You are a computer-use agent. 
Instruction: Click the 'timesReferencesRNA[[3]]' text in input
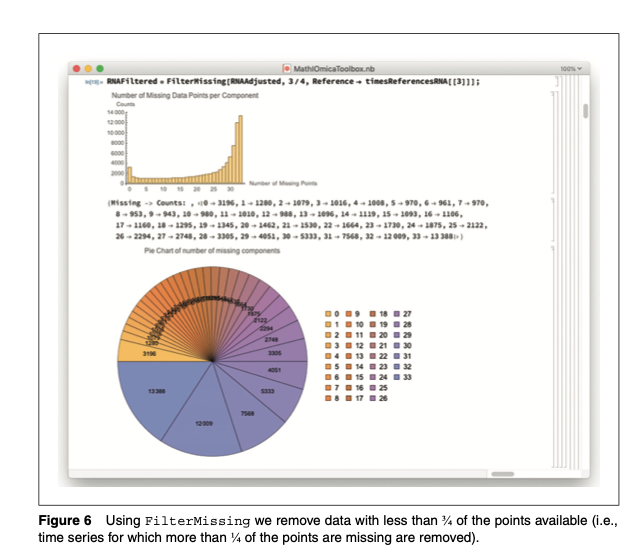click(419, 82)
